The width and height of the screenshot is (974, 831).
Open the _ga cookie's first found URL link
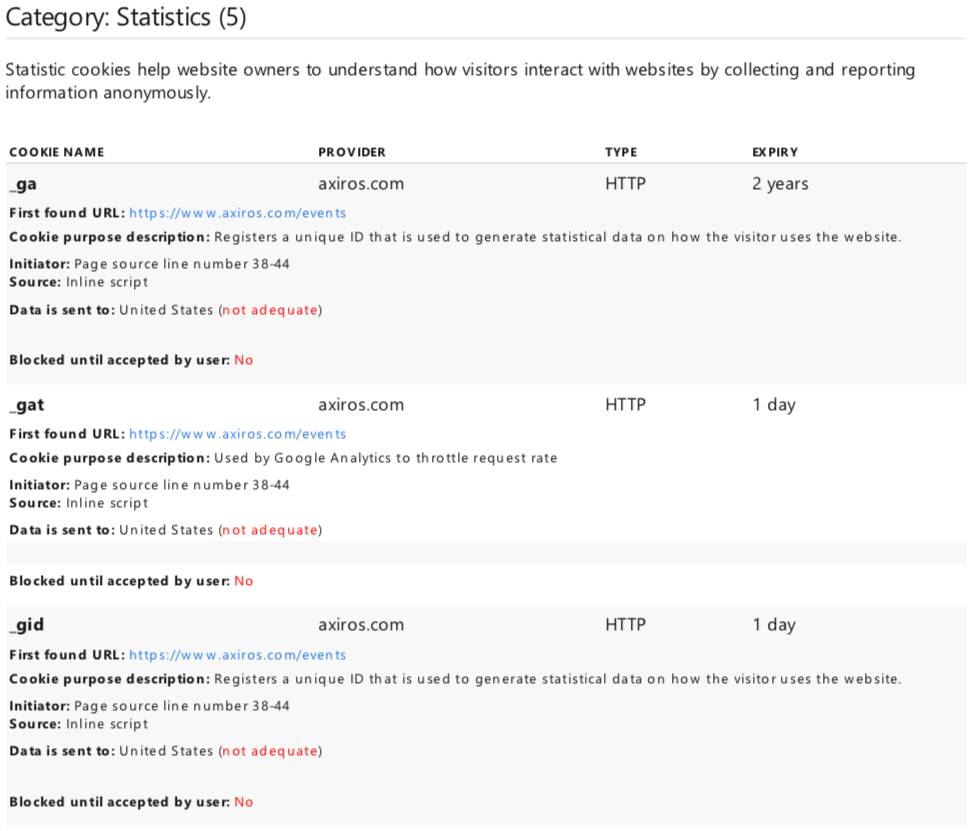[237, 213]
